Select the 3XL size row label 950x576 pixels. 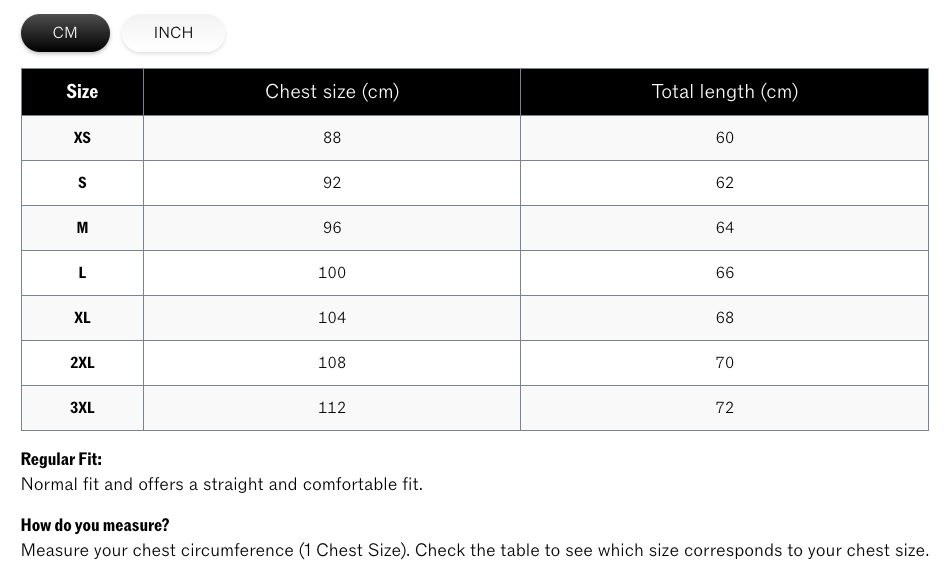click(82, 408)
